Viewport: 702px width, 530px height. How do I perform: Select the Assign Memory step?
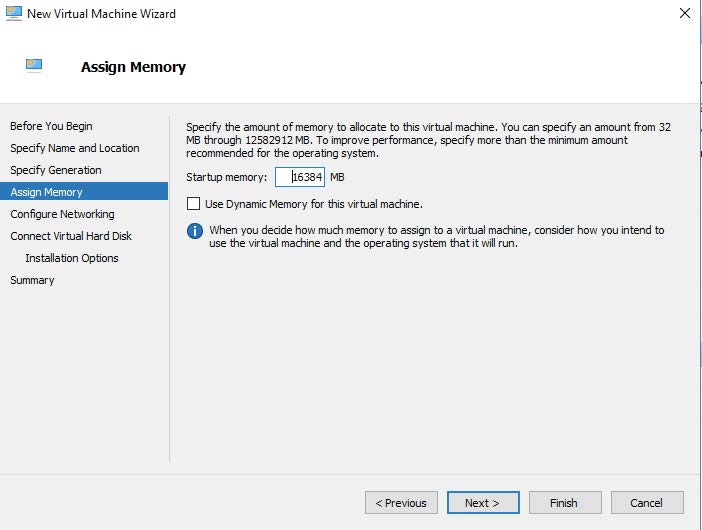pyautogui.click(x=47, y=192)
